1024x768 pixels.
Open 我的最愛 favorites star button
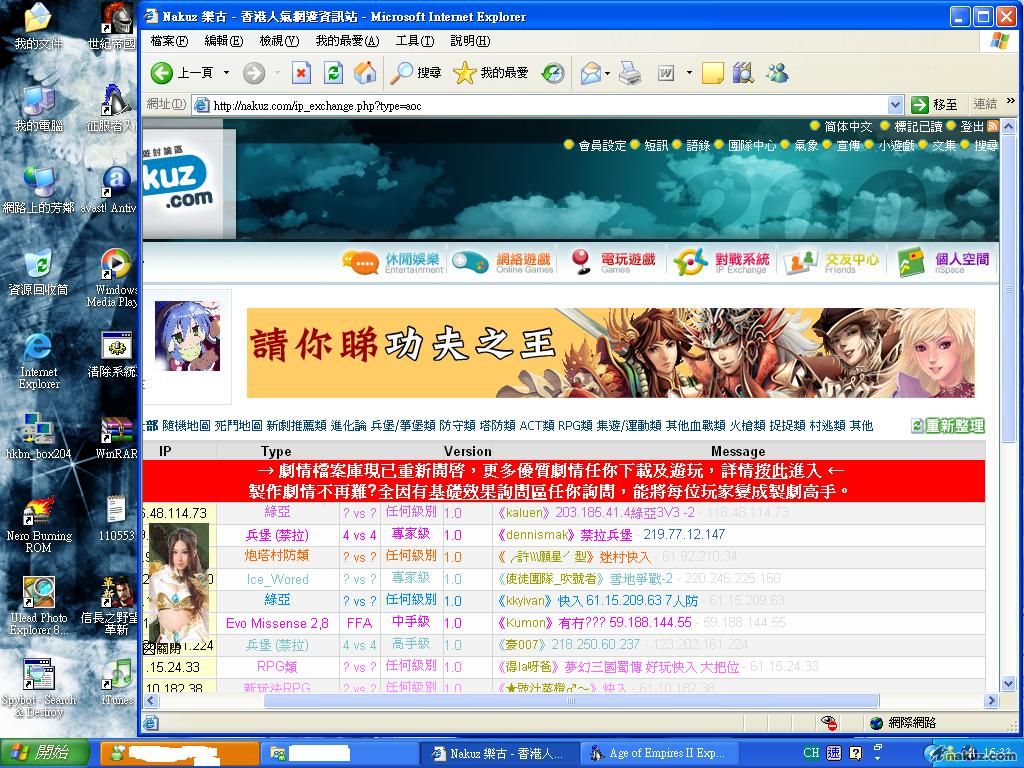490,73
